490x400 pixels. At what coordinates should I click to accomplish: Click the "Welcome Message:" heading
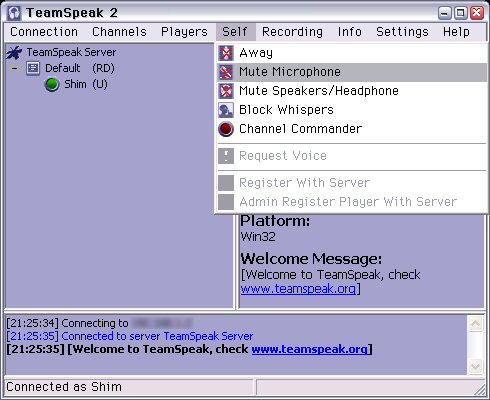311,259
